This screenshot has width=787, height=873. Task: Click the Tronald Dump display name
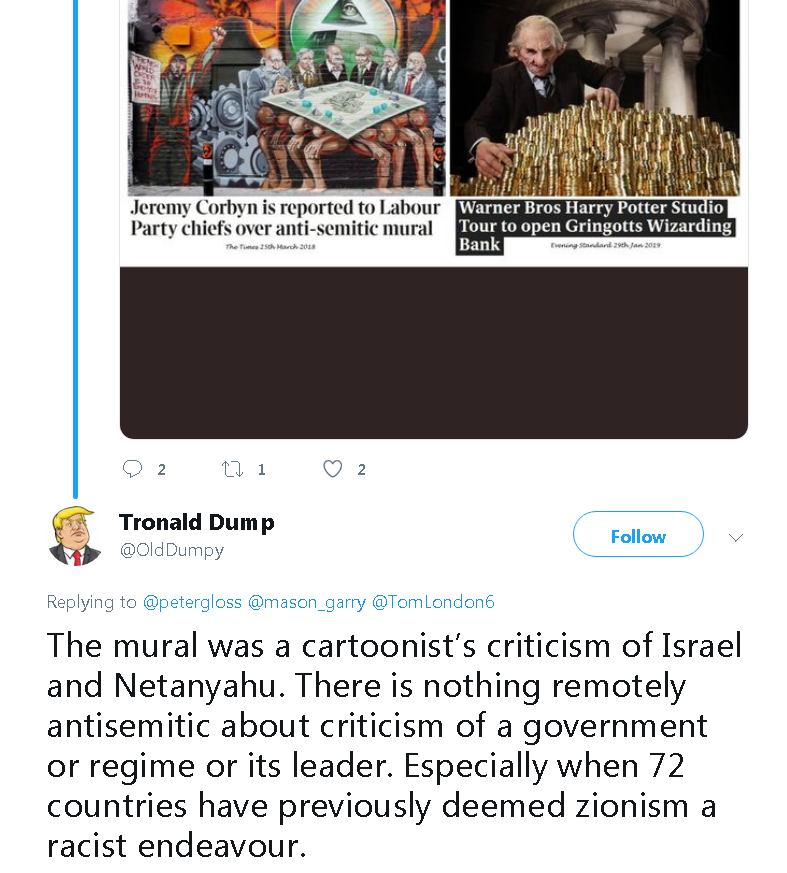196,522
